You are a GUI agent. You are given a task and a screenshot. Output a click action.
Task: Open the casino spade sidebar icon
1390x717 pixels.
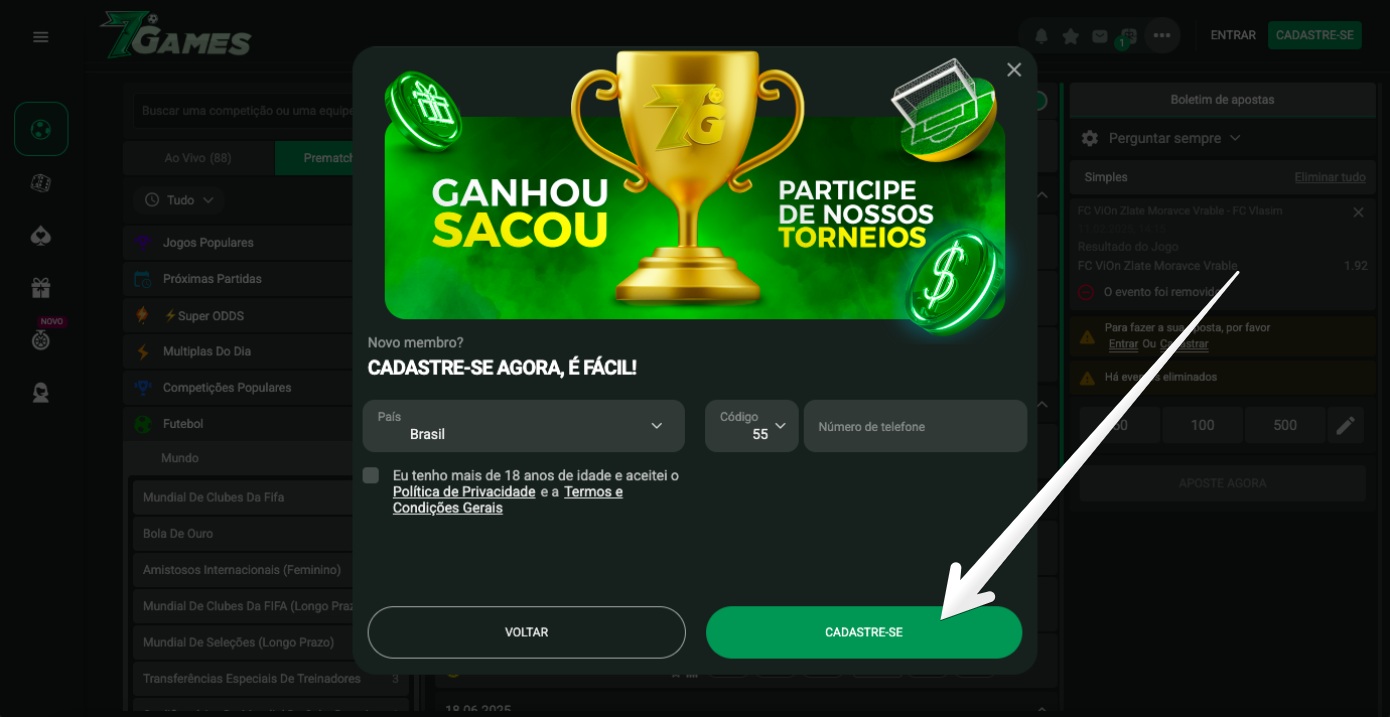(x=41, y=236)
